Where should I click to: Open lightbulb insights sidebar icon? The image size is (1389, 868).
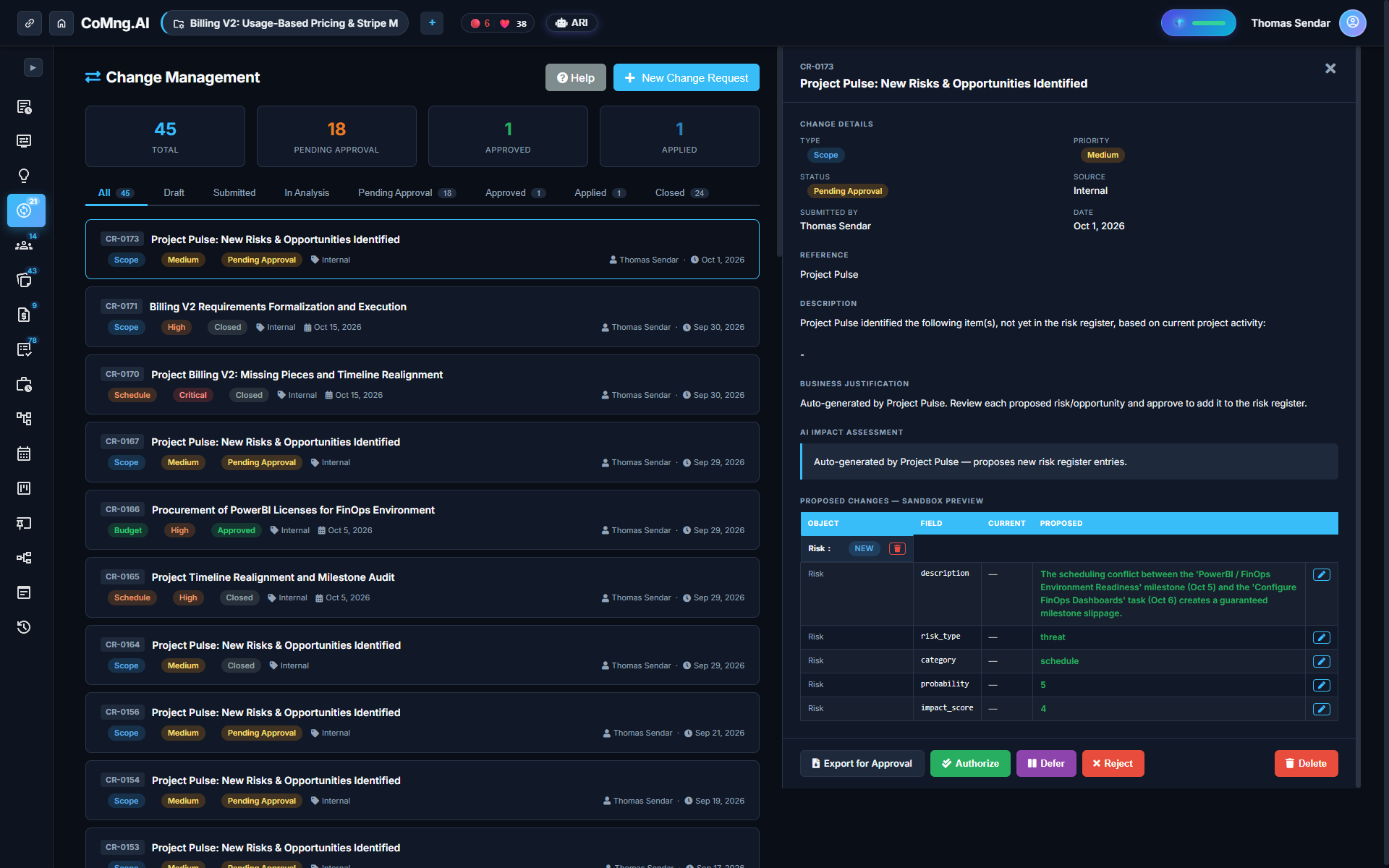[24, 176]
